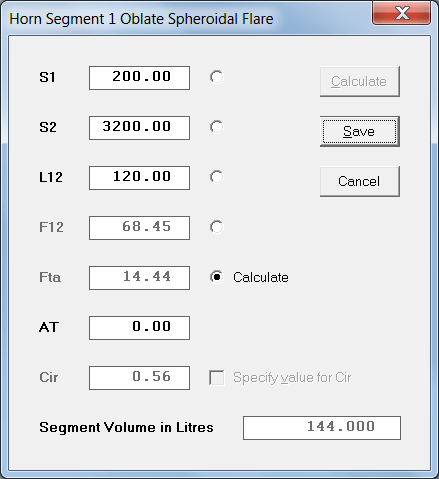Click the 'F12' label
This screenshot has width=439, height=479.
point(51,227)
